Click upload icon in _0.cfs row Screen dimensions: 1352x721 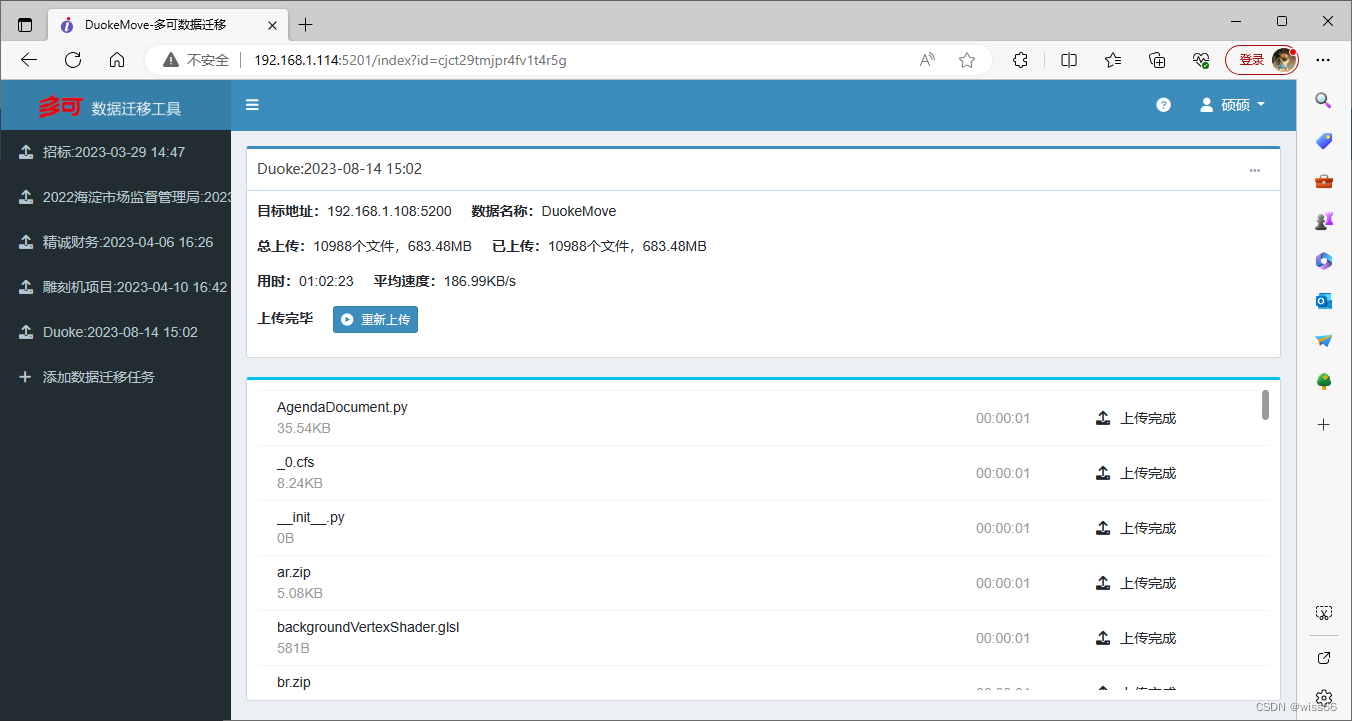pos(1103,473)
